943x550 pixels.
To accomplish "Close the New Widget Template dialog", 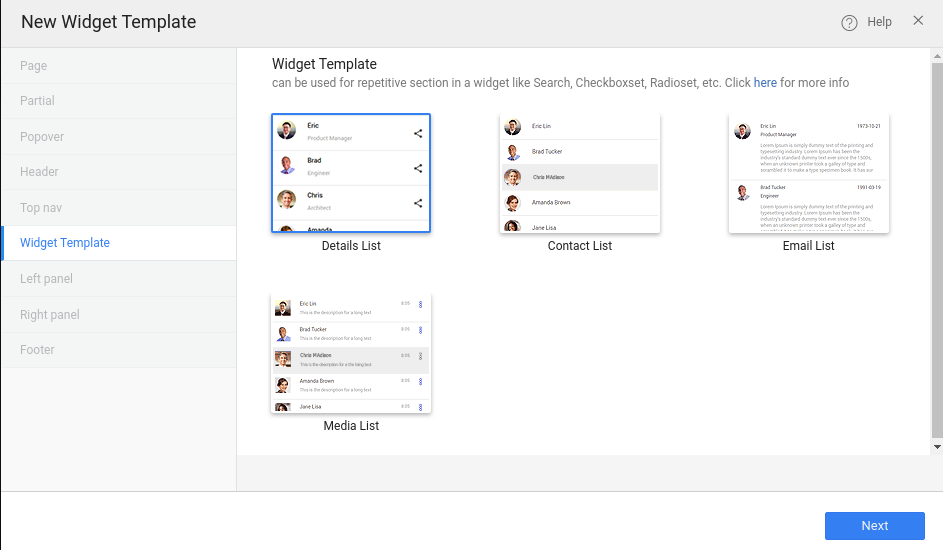I will [918, 21].
